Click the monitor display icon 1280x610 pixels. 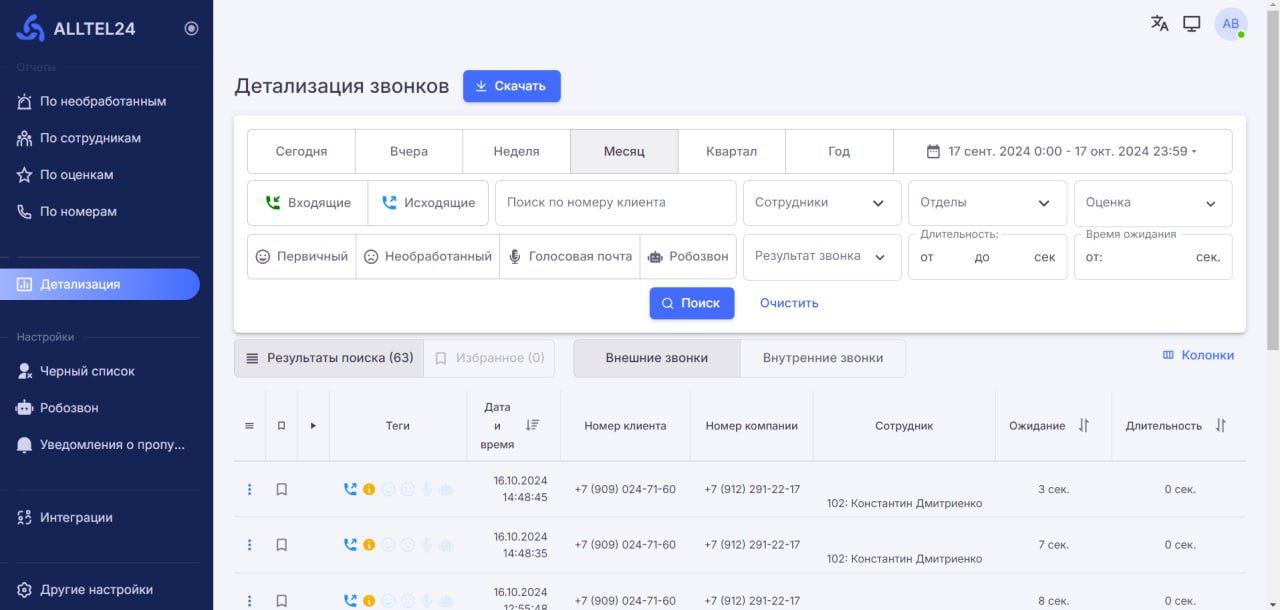pos(1192,23)
